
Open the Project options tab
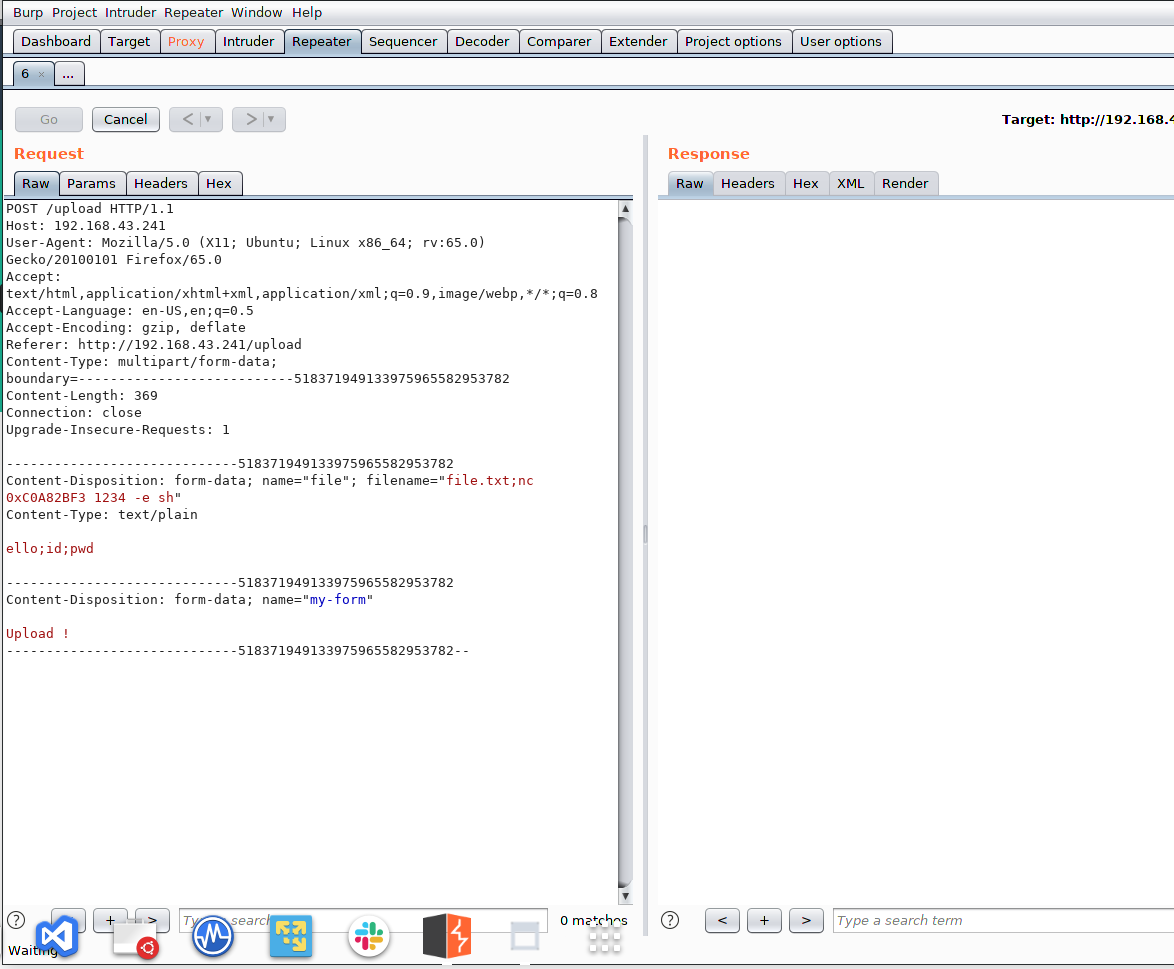click(733, 41)
